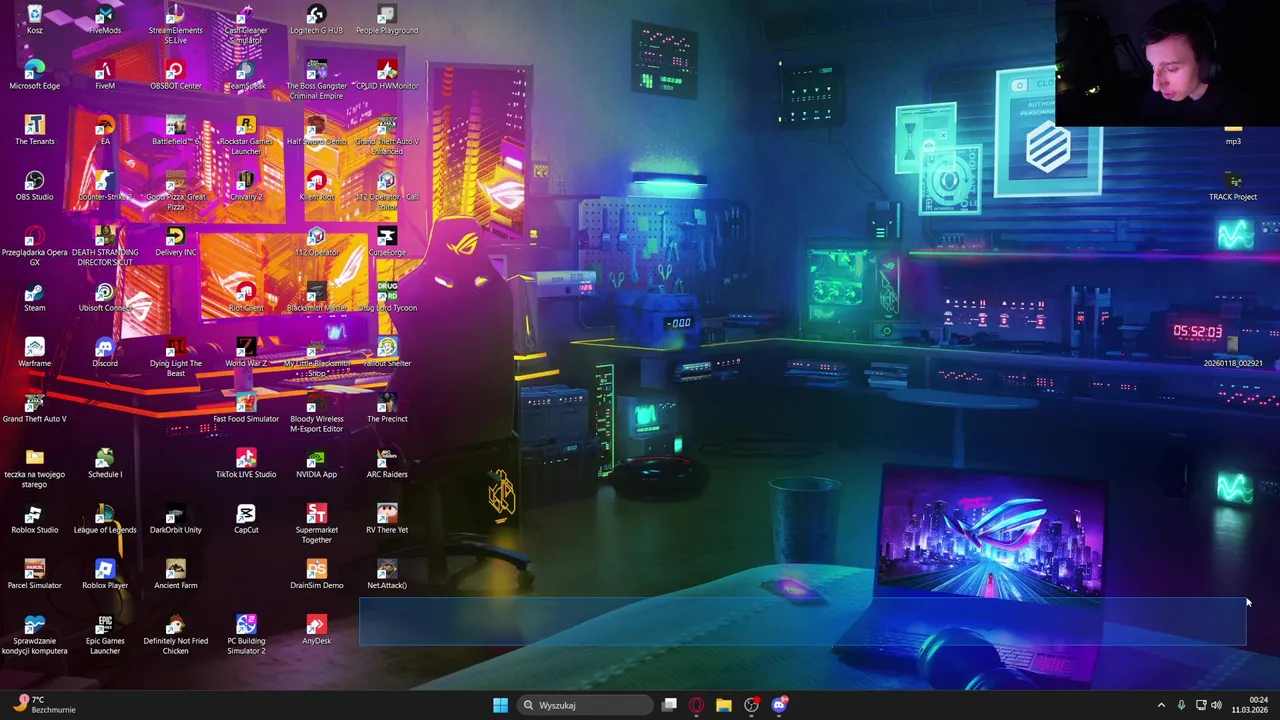Select the Battlefield 6 shortcut

coord(175,131)
